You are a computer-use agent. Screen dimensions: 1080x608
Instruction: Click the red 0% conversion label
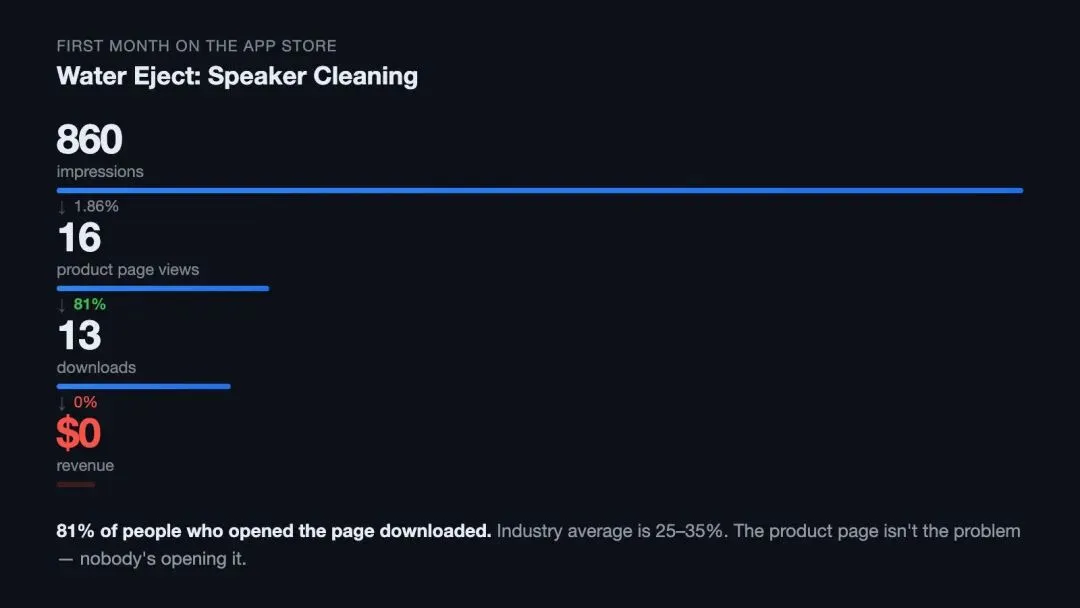pos(85,402)
